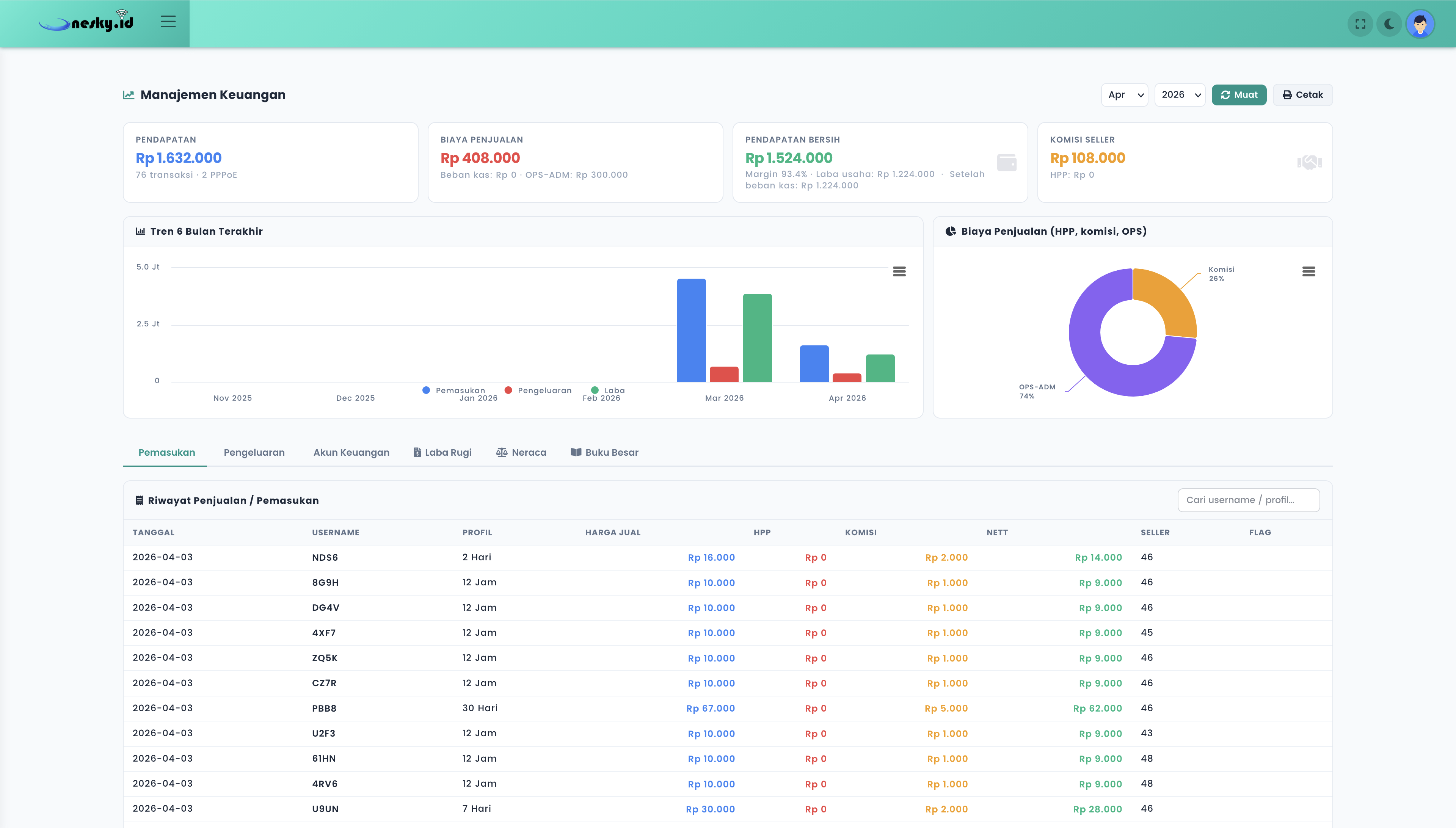Open the hamburger sidebar menu
The width and height of the screenshot is (1456, 828).
coord(168,22)
